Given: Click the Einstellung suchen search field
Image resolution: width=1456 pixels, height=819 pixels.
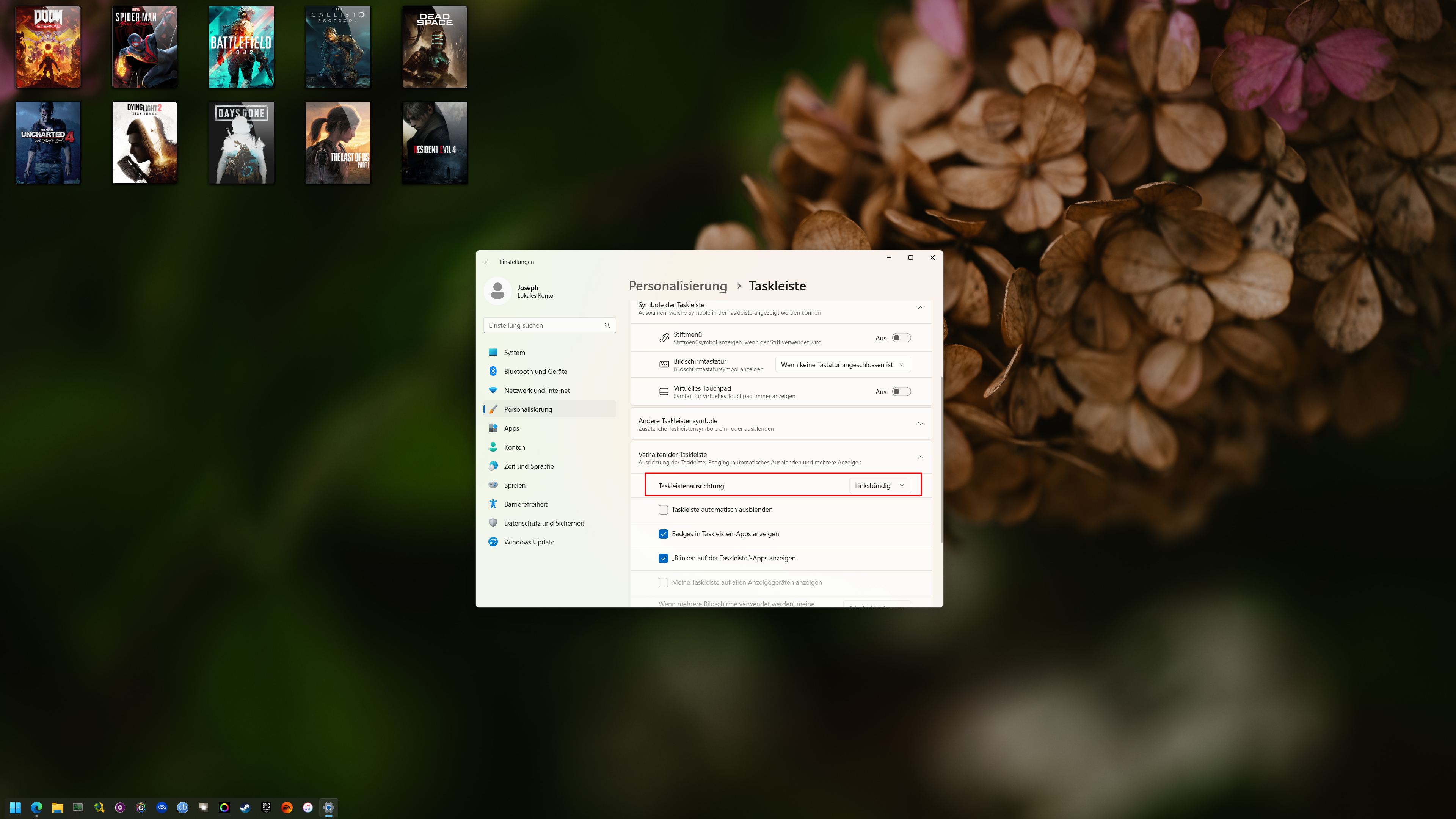Looking at the screenshot, I should coord(543,325).
